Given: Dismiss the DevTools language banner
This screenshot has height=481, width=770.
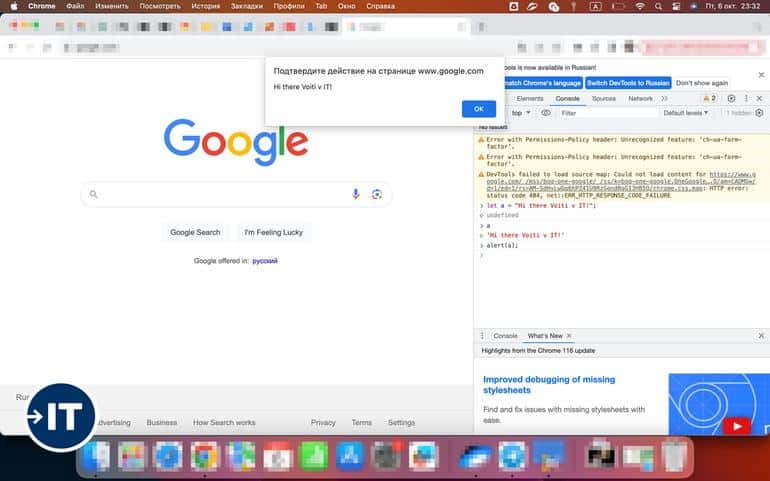Looking at the screenshot, I should (761, 75).
